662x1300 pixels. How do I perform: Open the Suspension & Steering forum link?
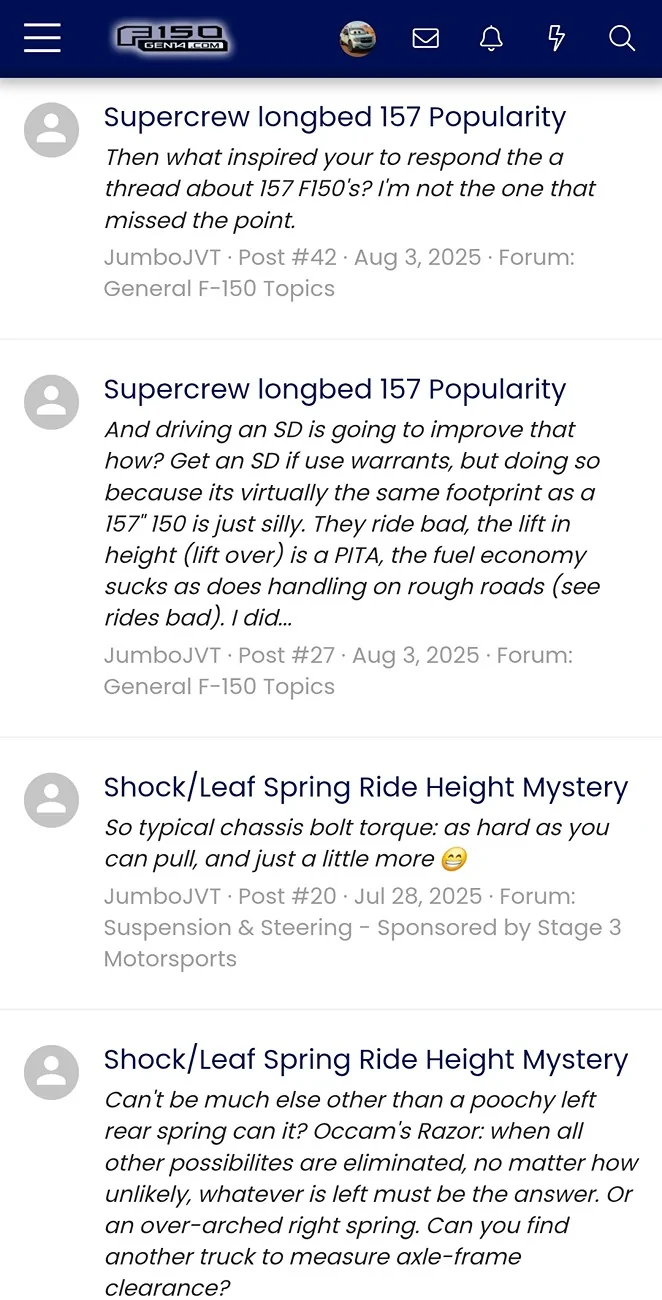361,927
